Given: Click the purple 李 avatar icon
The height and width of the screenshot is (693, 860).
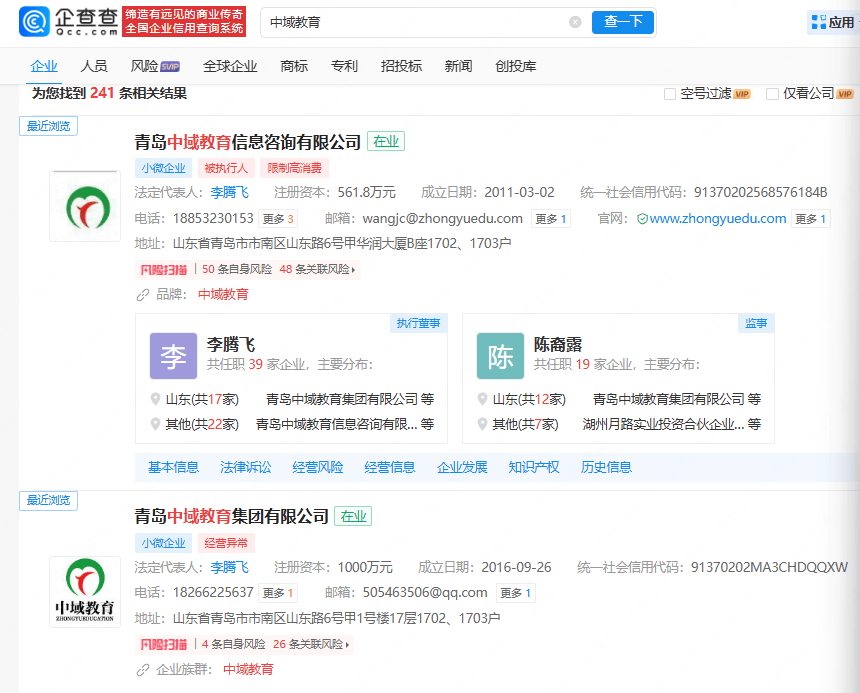Looking at the screenshot, I should tap(173, 356).
